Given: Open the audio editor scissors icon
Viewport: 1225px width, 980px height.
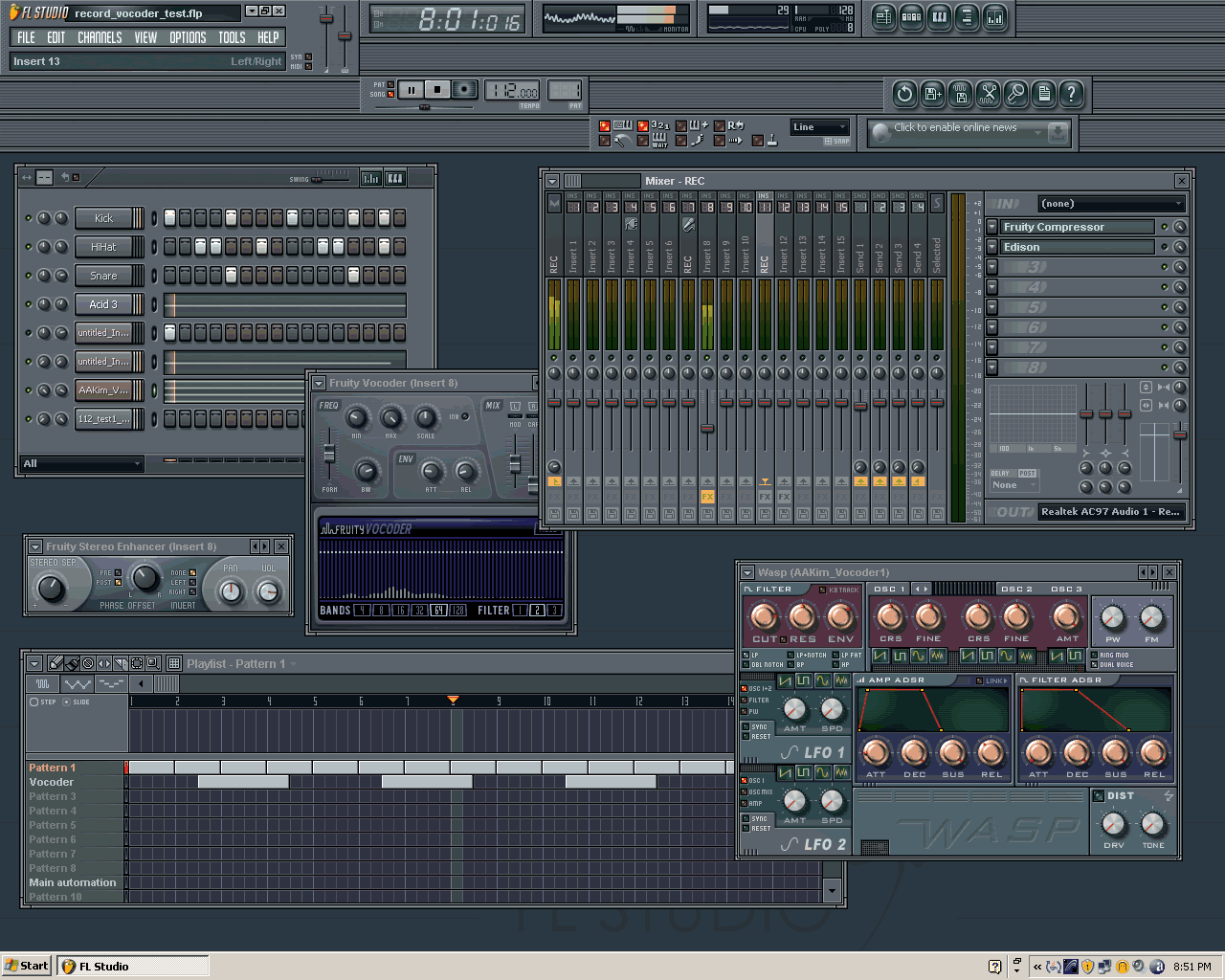Looking at the screenshot, I should [x=988, y=93].
